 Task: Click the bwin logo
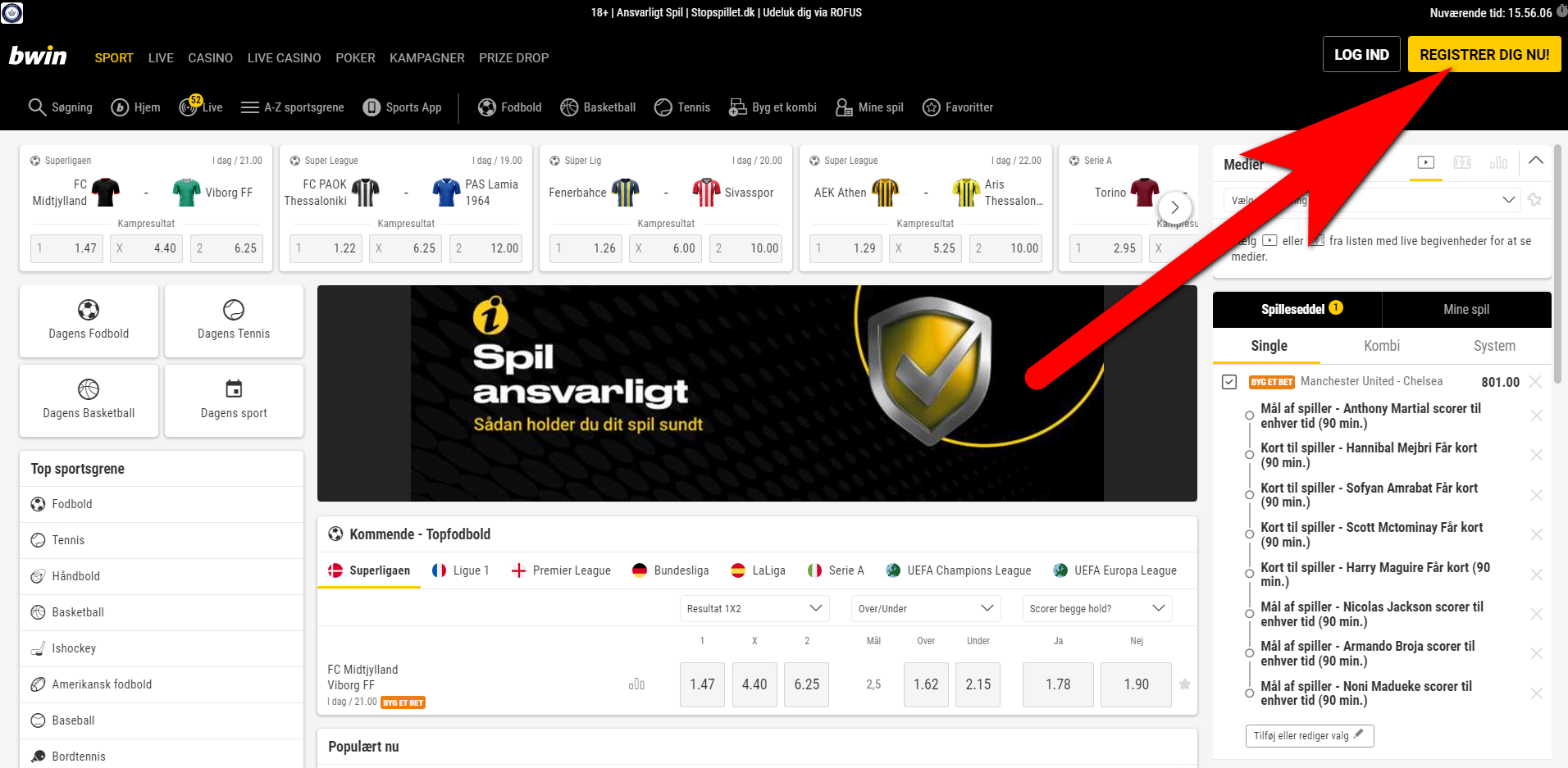coord(38,56)
